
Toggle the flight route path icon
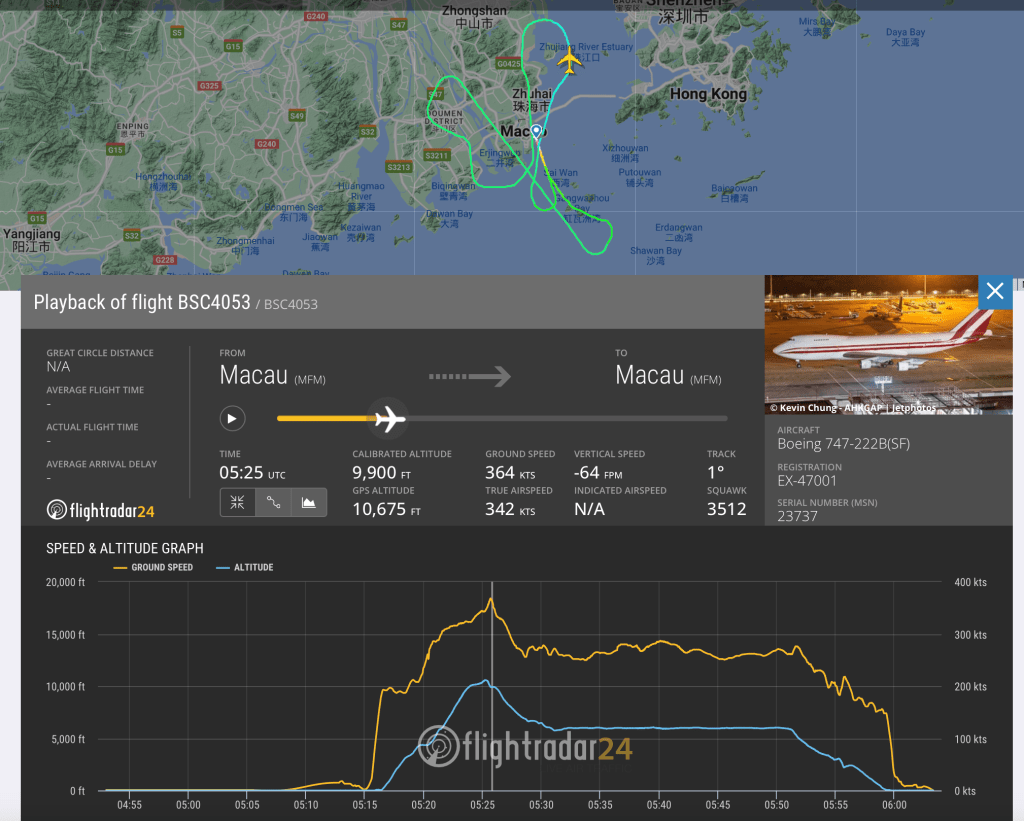(x=273, y=502)
